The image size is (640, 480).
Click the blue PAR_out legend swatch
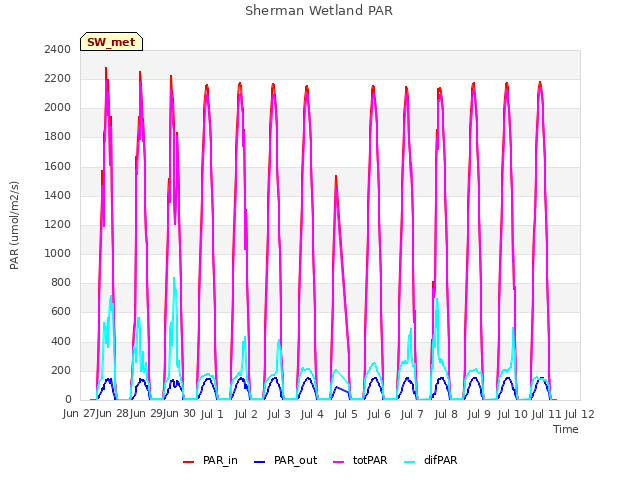pos(260,462)
